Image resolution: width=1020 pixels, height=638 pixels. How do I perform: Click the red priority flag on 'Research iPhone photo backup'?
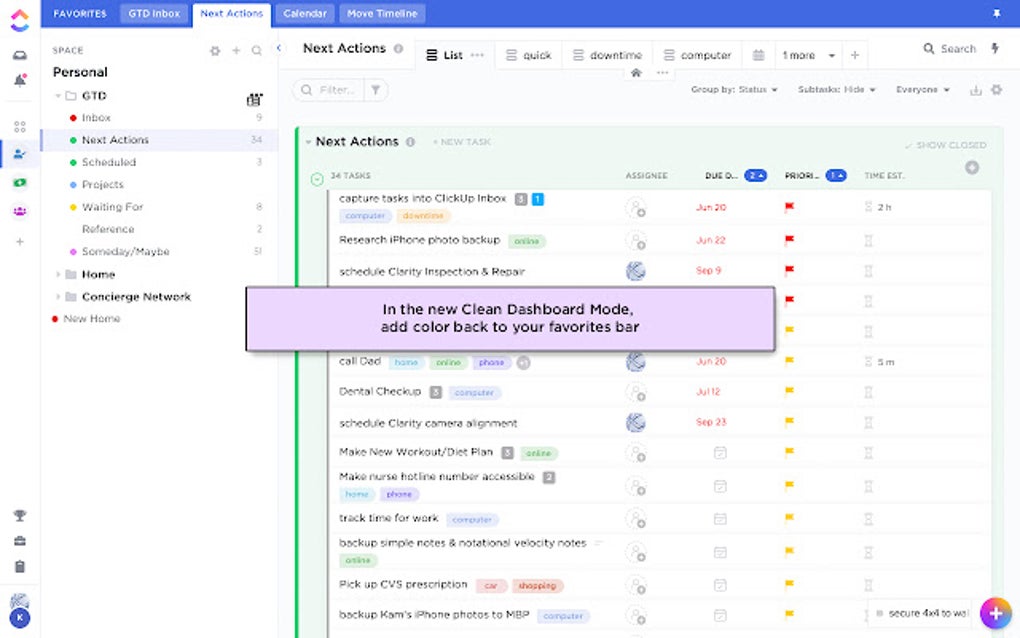click(x=789, y=240)
